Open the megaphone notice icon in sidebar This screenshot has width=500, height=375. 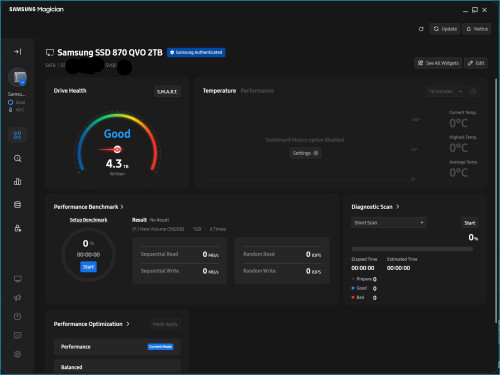(x=17, y=298)
